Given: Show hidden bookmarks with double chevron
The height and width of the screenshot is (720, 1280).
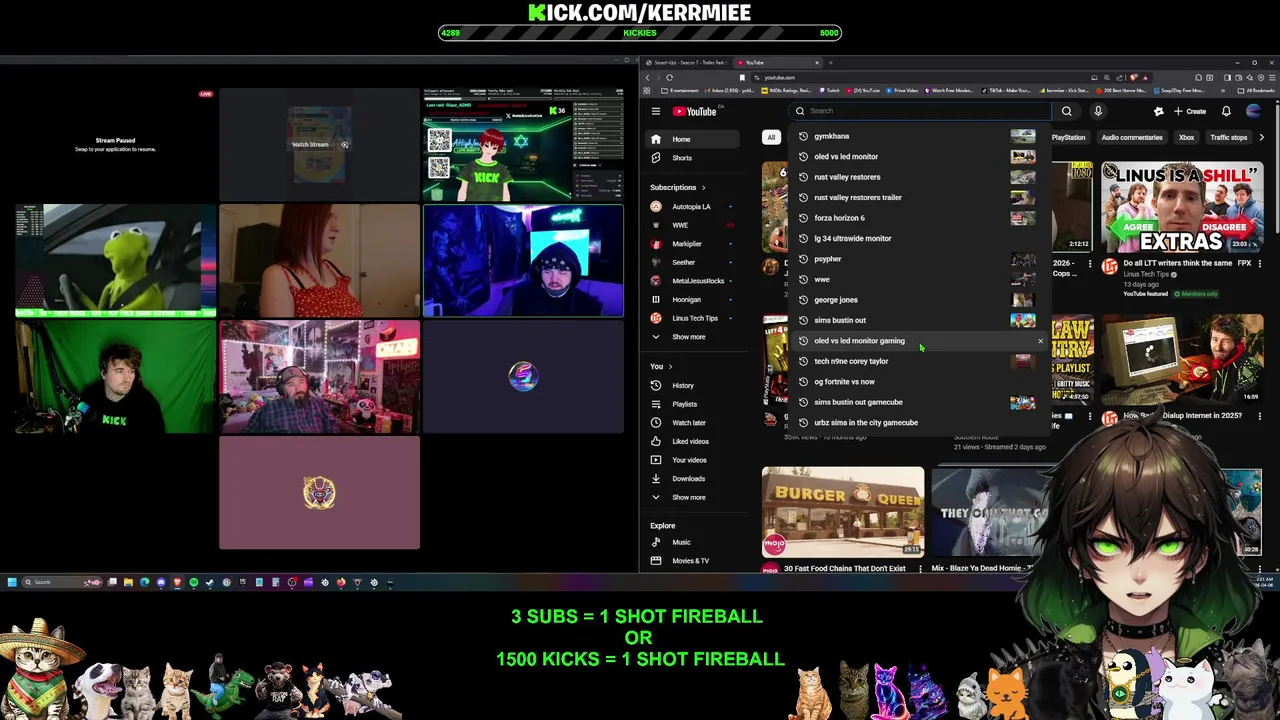Looking at the screenshot, I should tap(1223, 91).
